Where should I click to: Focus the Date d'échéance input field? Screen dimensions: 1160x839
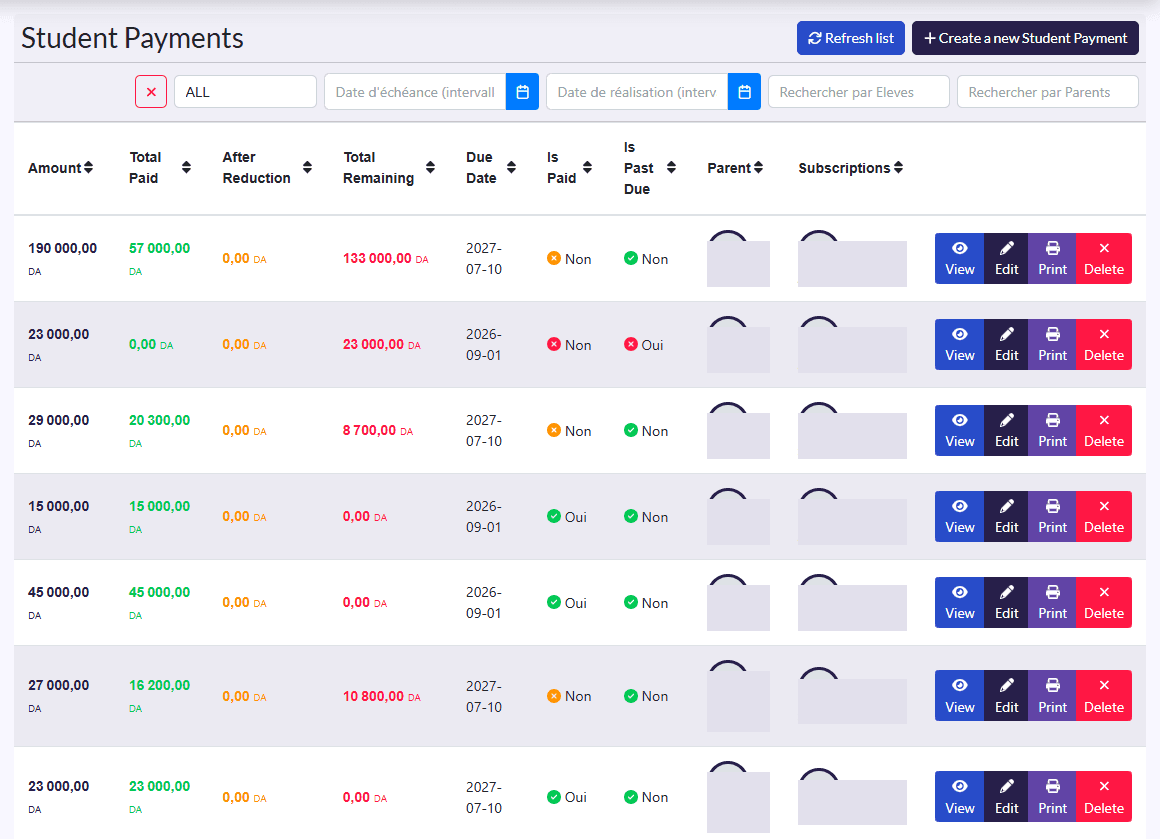click(415, 92)
